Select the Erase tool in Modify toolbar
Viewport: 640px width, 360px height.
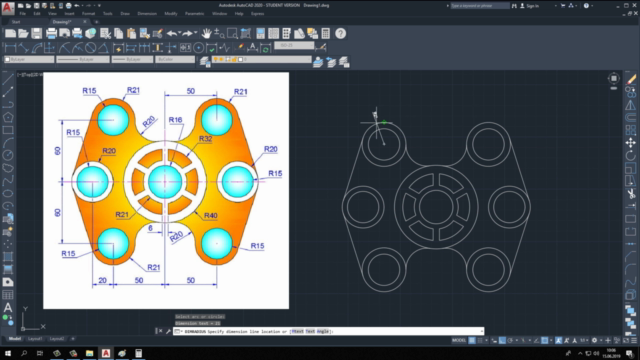coord(631,79)
